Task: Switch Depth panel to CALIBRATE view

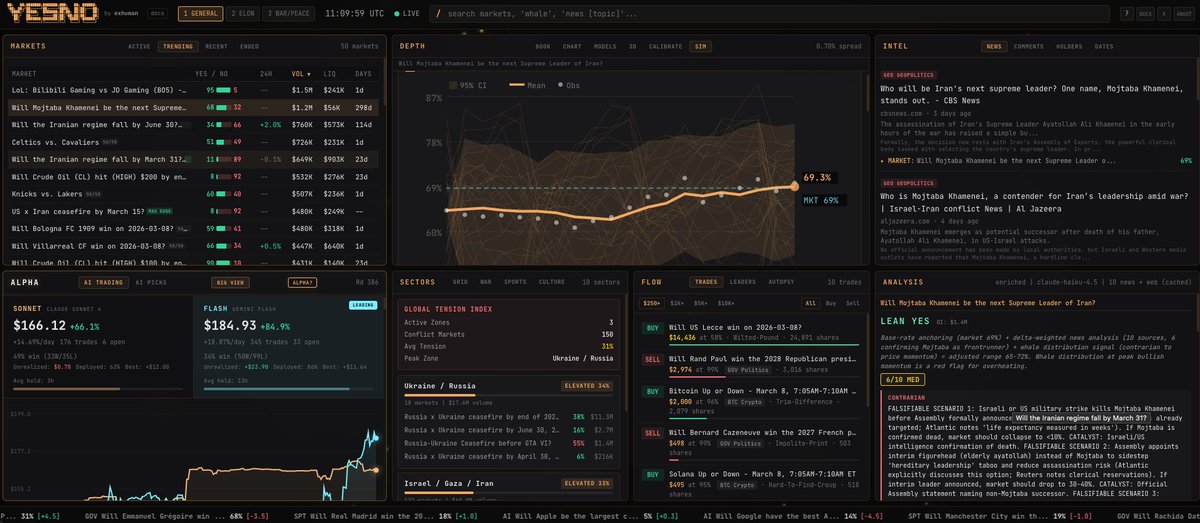Action: click(665, 46)
